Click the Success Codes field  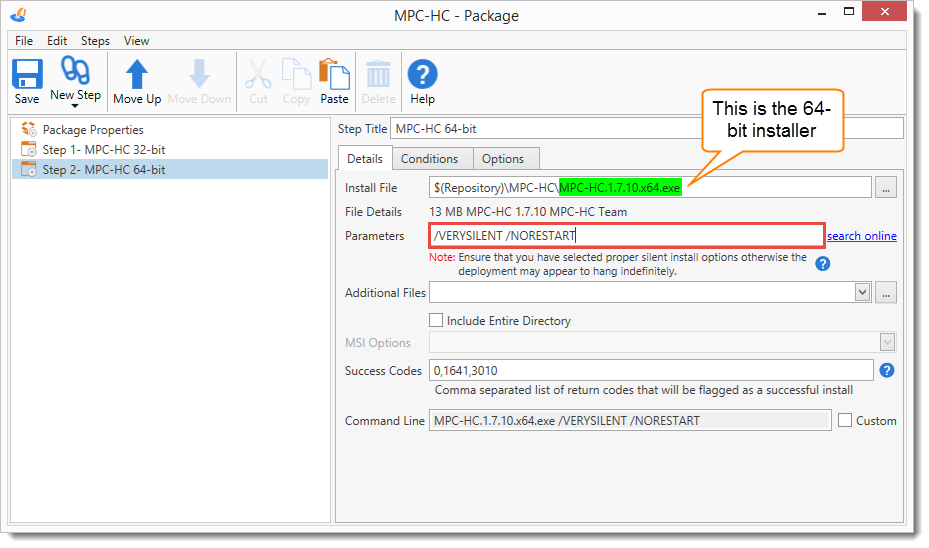point(651,370)
